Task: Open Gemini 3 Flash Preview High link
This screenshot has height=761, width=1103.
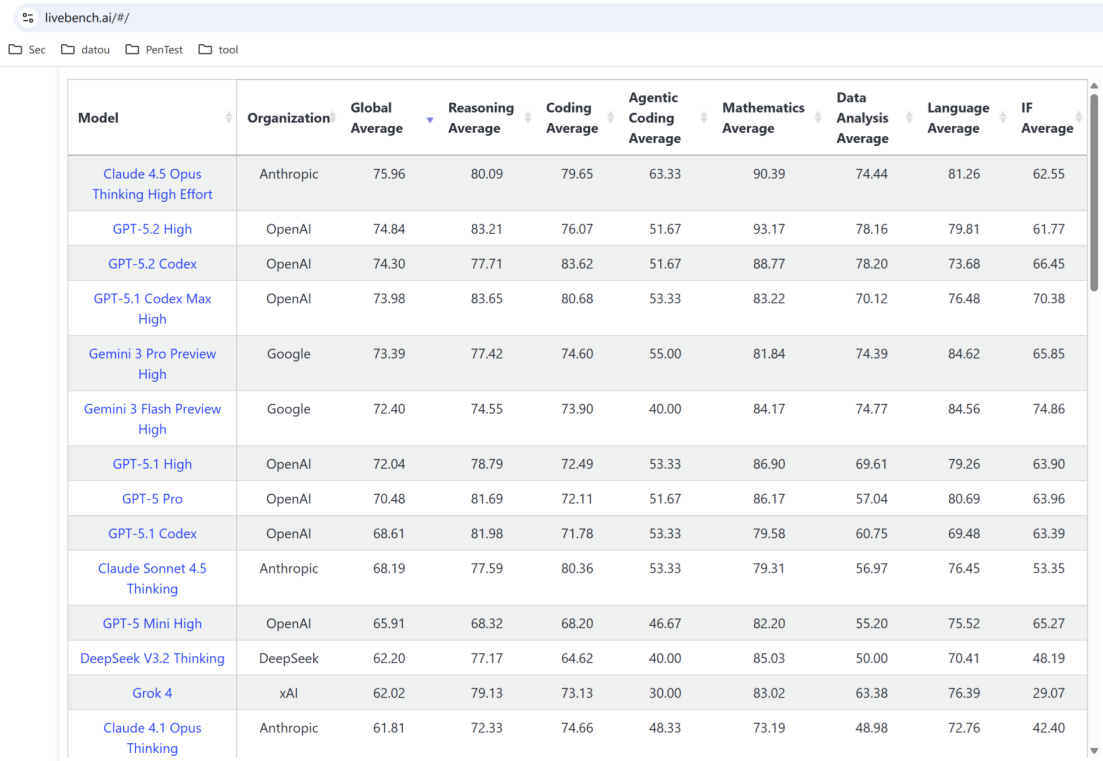Action: click(x=152, y=418)
